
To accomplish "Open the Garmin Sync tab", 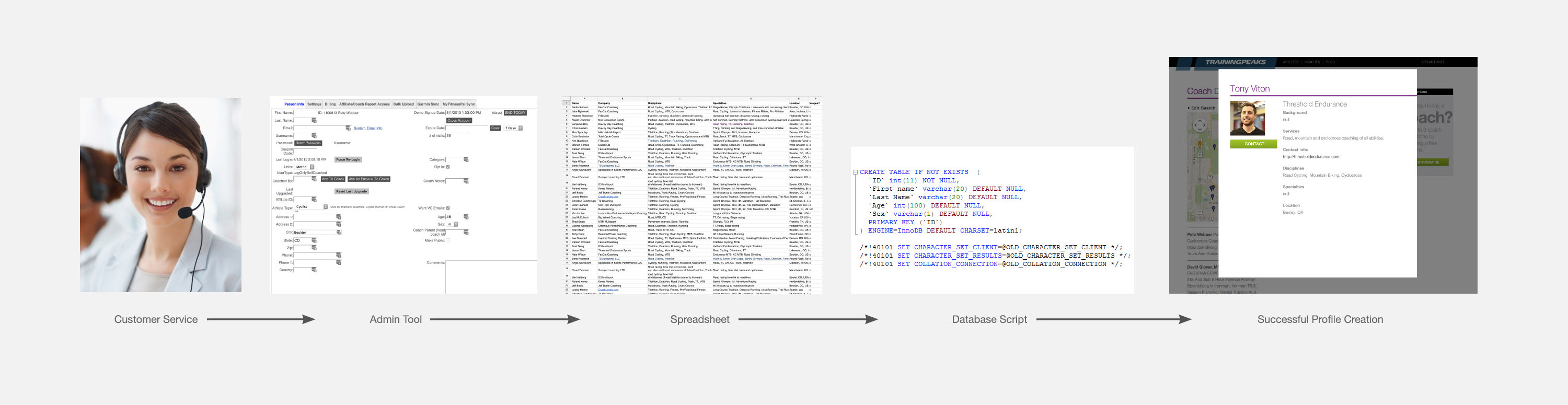I will coord(429,104).
